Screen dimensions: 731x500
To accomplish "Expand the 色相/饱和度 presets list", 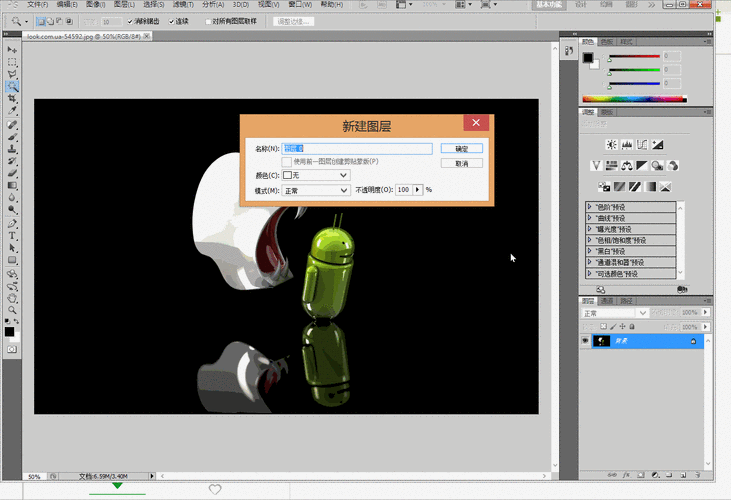I will [589, 240].
